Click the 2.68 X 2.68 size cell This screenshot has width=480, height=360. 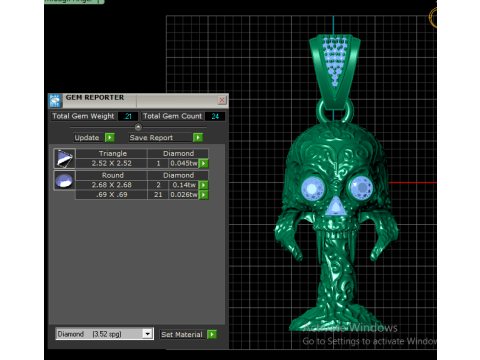(112, 185)
